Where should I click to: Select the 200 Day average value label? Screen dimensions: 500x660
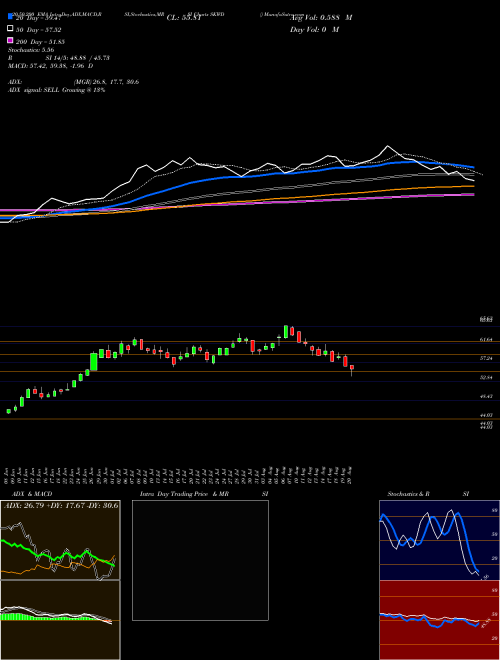coord(41,42)
